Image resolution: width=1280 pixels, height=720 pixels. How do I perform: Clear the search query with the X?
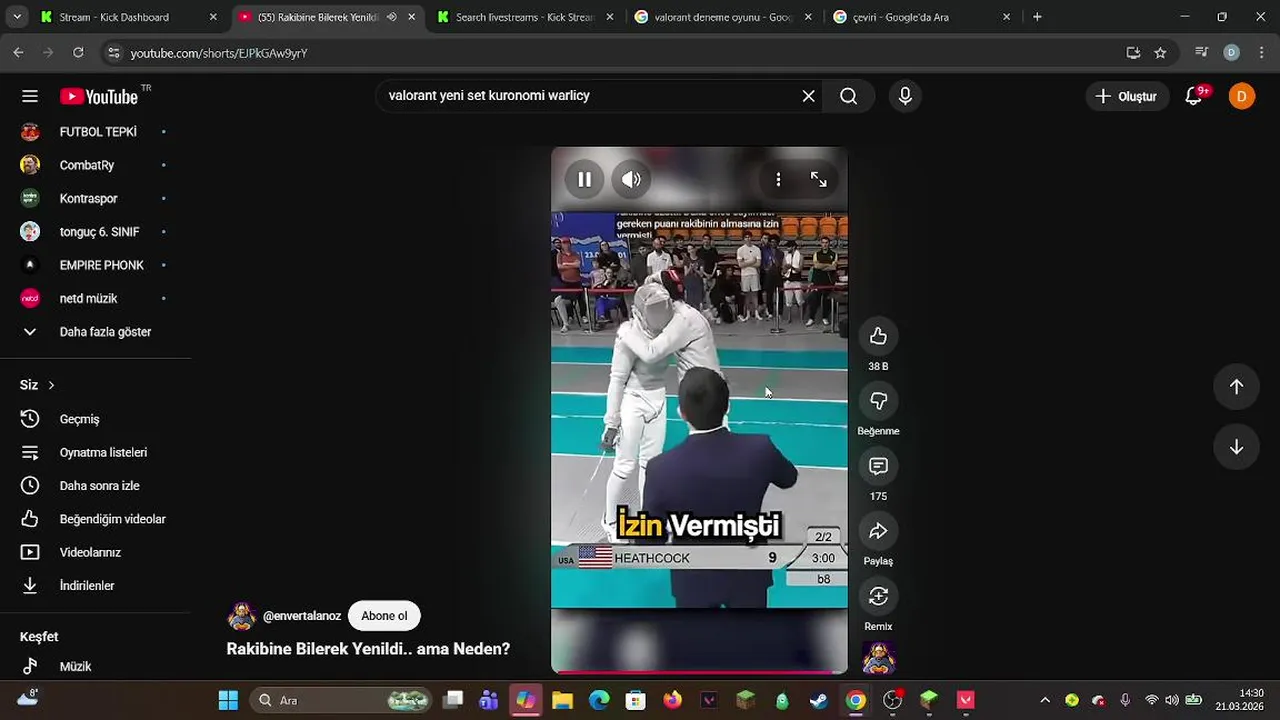click(x=808, y=96)
